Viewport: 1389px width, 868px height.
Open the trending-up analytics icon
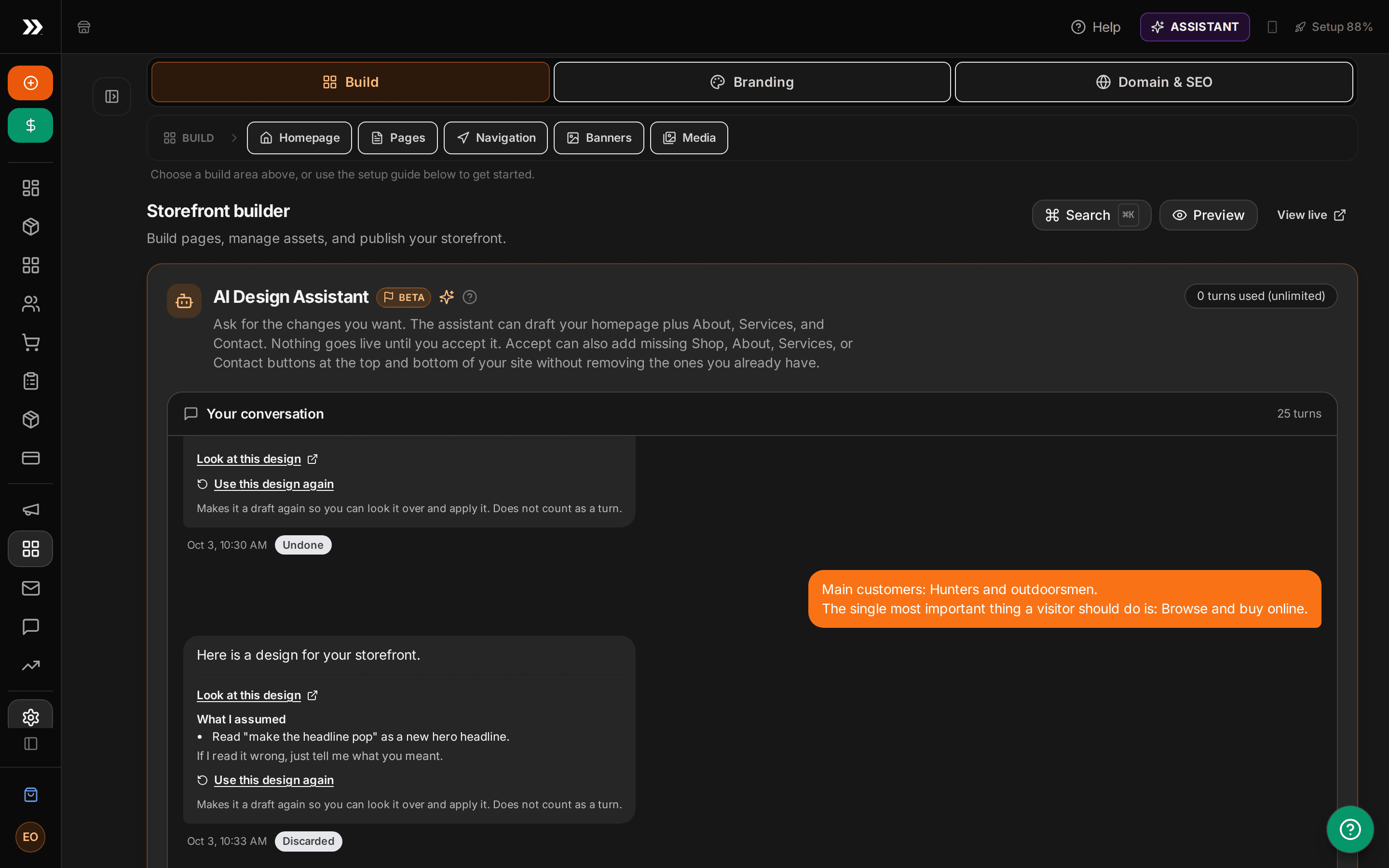point(30,665)
